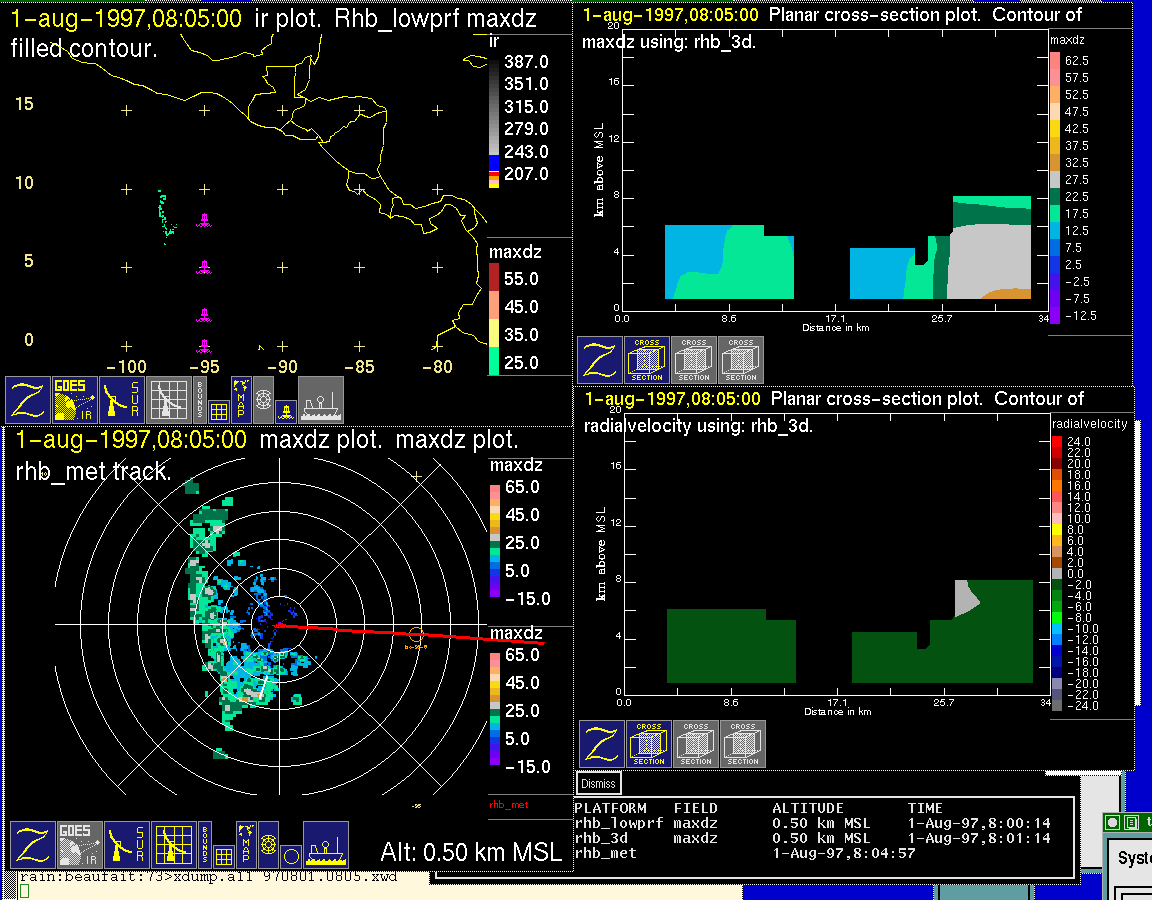The width and height of the screenshot is (1152, 900).
Task: Click the SUR radar icon in the maxdz toolbar
Action: tap(127, 846)
